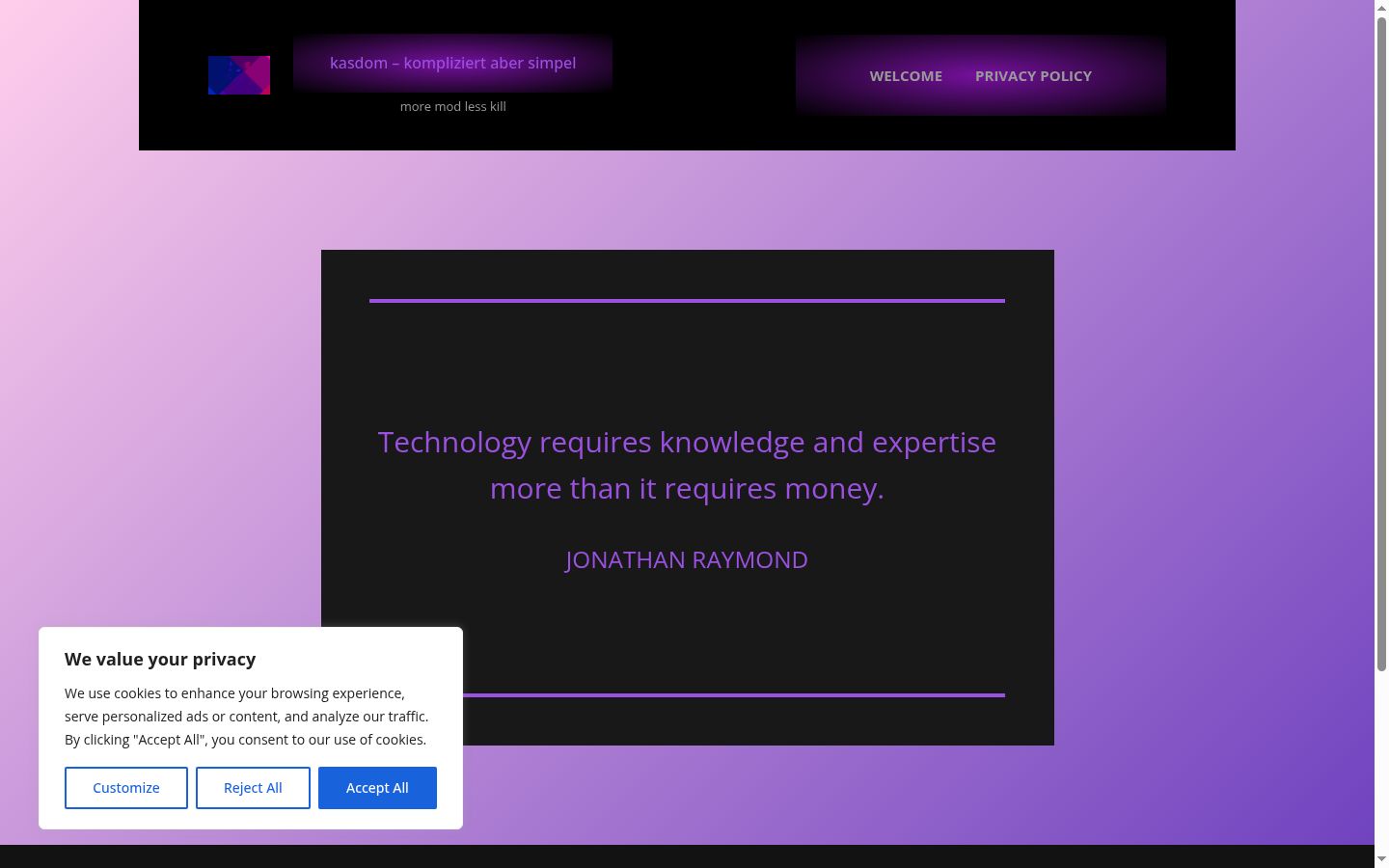Click the author name Jonathan Raymond
Screen dimensions: 1389x868
click(x=687, y=559)
